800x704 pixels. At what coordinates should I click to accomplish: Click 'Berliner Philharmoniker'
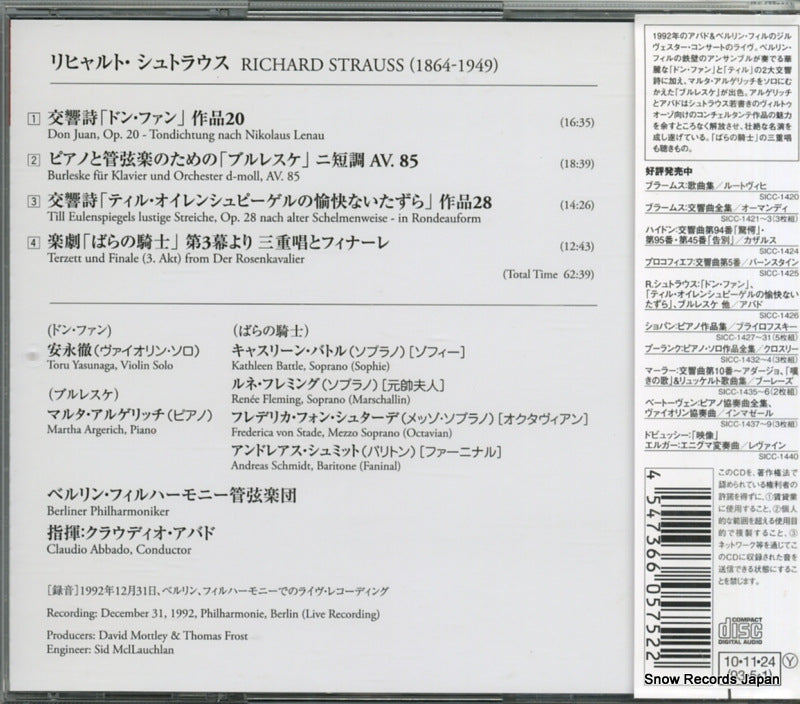tap(108, 511)
